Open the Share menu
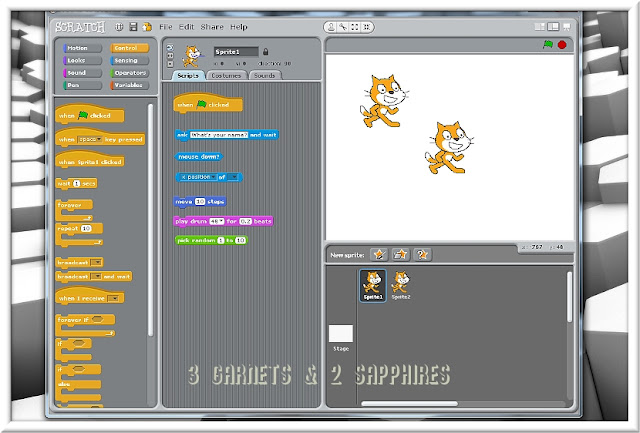 pyautogui.click(x=212, y=27)
